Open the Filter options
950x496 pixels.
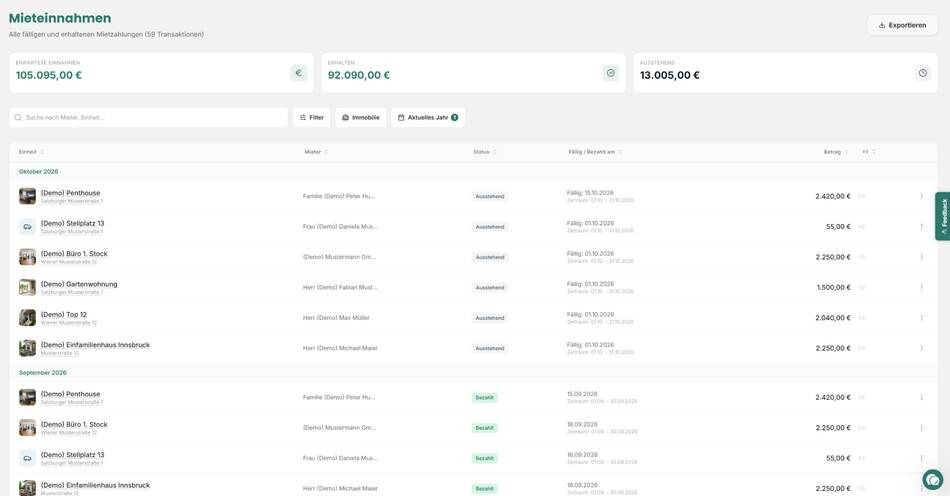[x=312, y=117]
